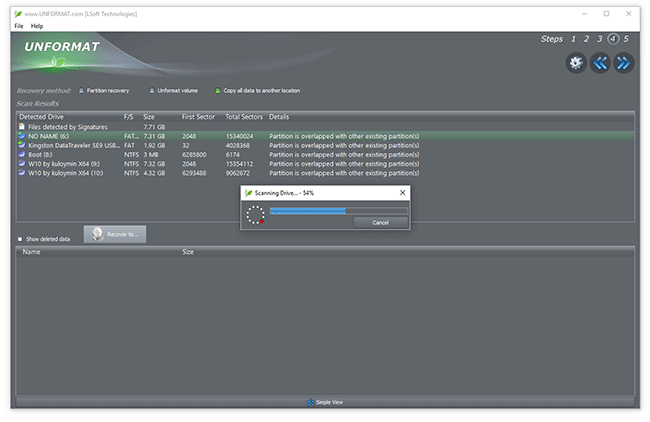
Task: Jump to step 1
Action: tap(573, 39)
